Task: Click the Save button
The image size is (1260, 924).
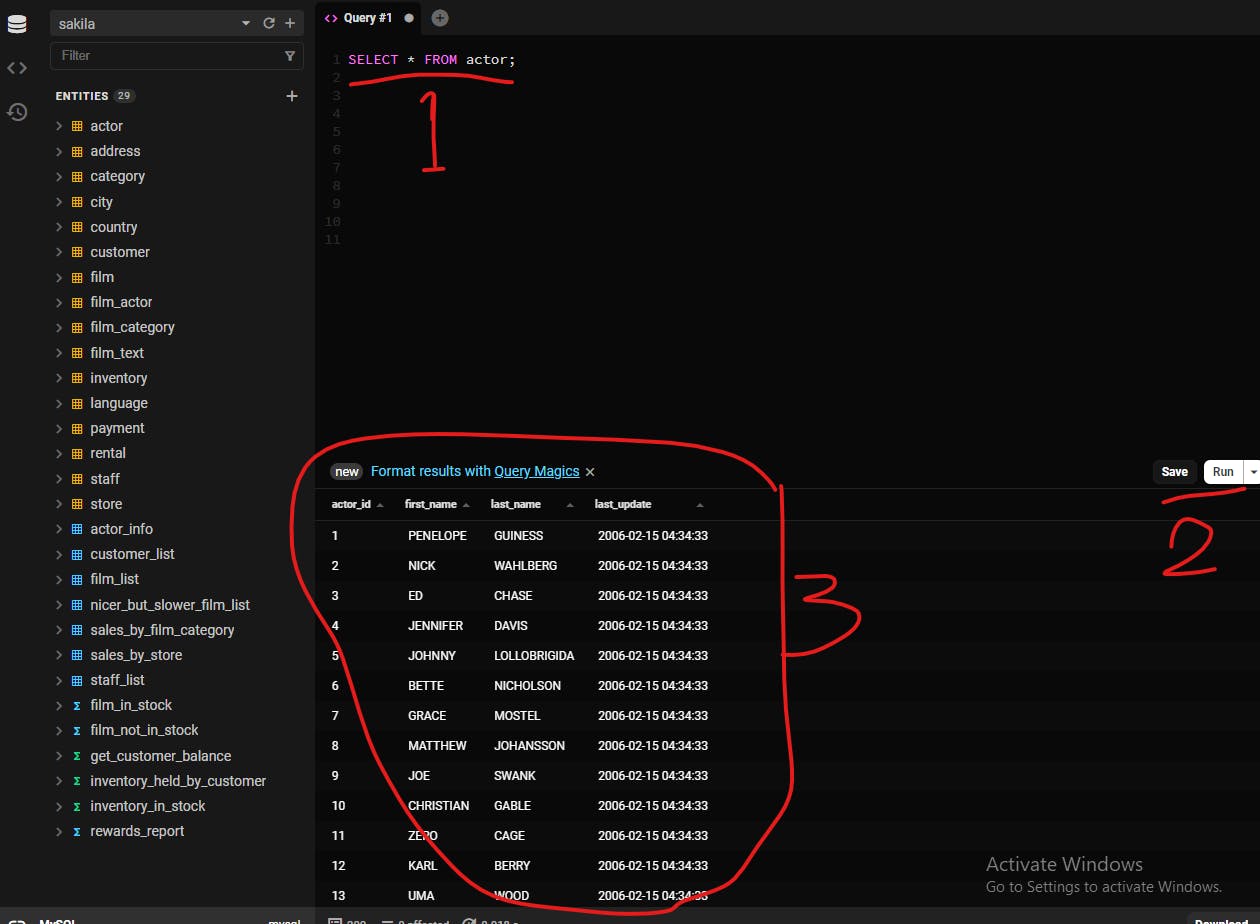Action: (1175, 472)
